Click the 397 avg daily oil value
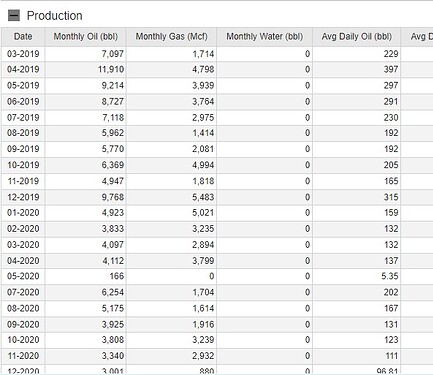Screen dimensions: 433x375 click(391, 69)
